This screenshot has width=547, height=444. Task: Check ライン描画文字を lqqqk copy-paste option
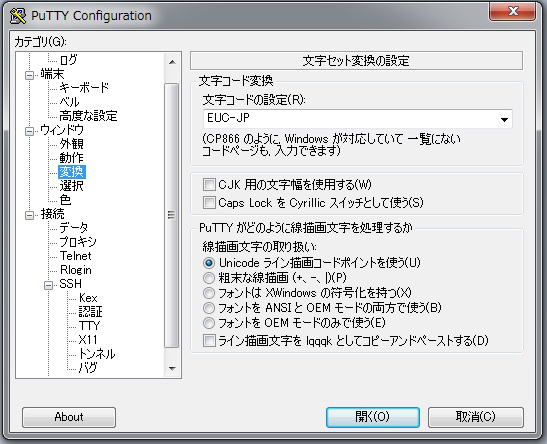[x=209, y=340]
